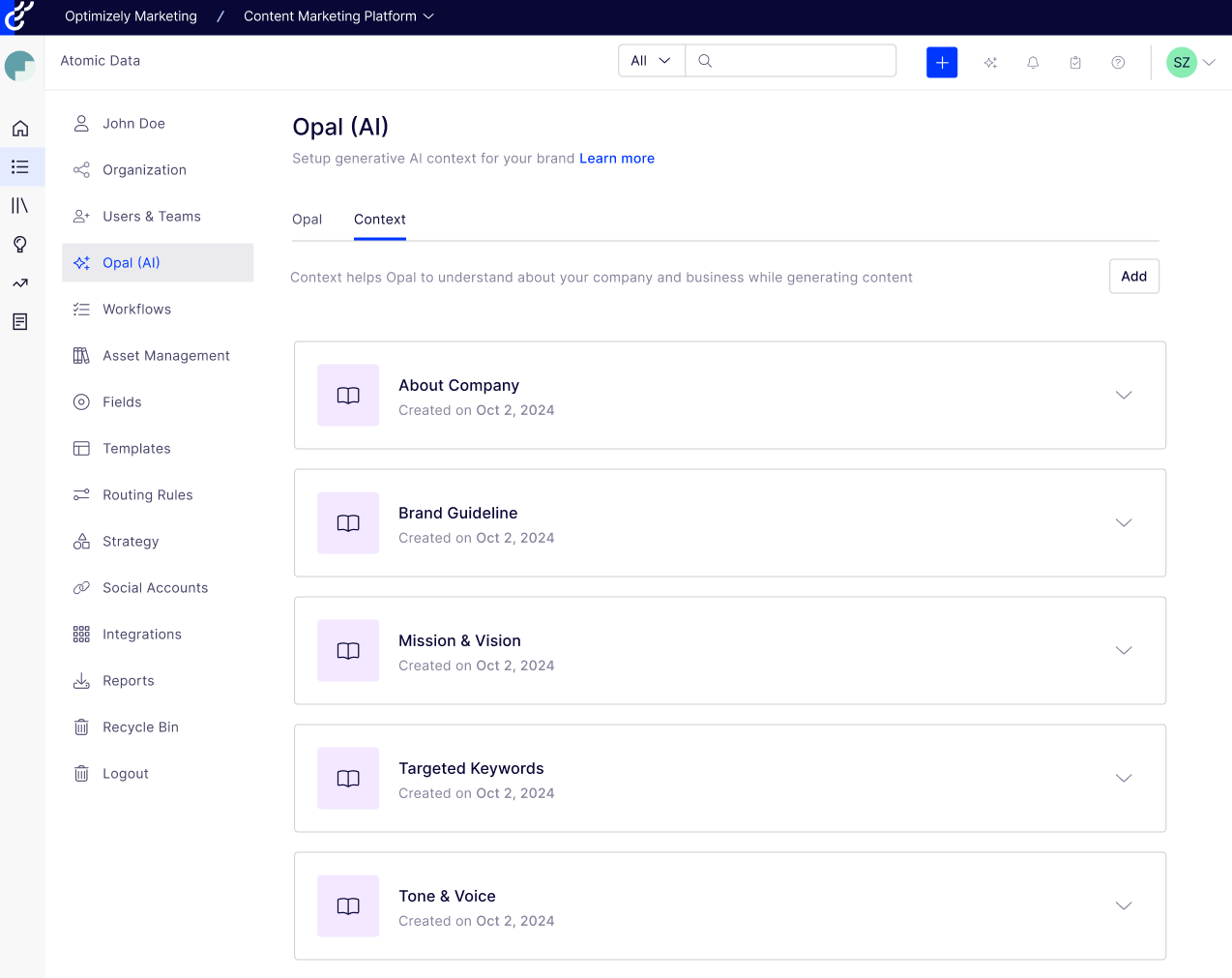Open the Opal AI sparkle icon in header
Viewport: 1232px width, 978px height.
pos(990,62)
